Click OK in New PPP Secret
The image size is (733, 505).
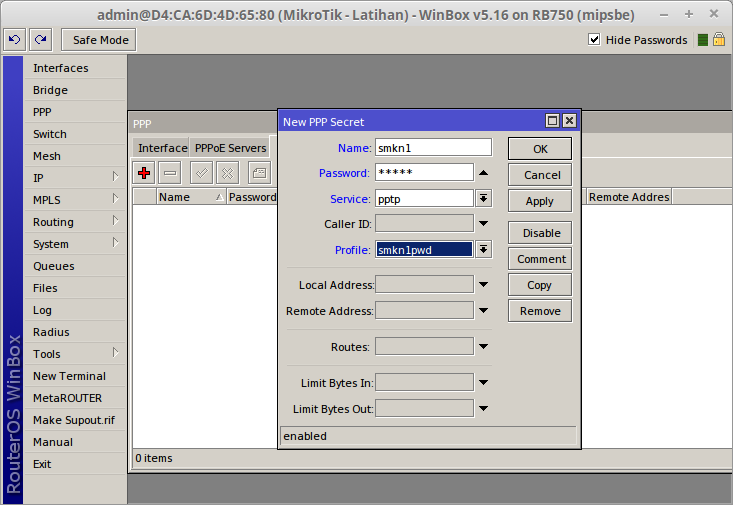click(x=540, y=149)
